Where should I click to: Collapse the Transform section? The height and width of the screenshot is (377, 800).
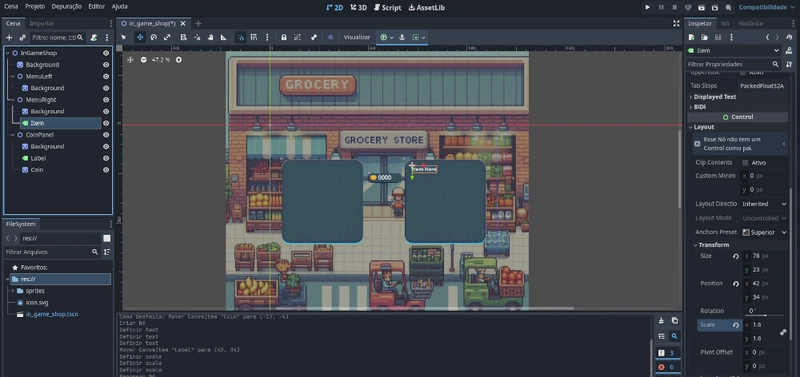pyautogui.click(x=696, y=245)
